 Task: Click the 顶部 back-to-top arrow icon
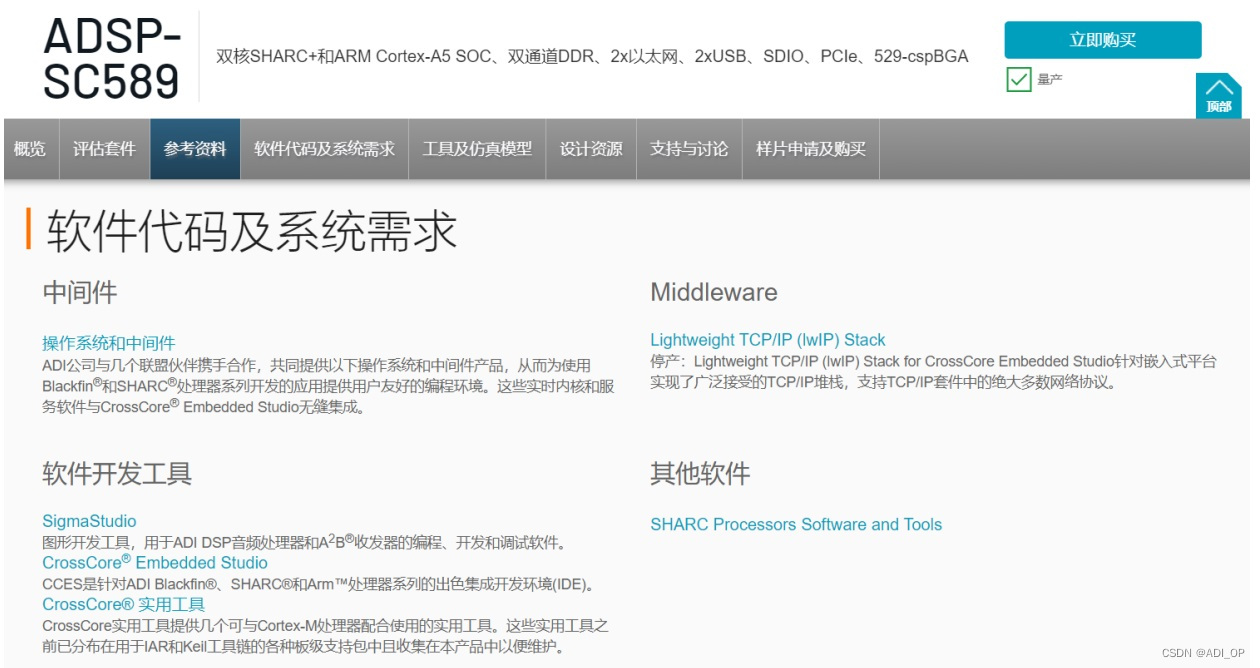coord(1218,96)
